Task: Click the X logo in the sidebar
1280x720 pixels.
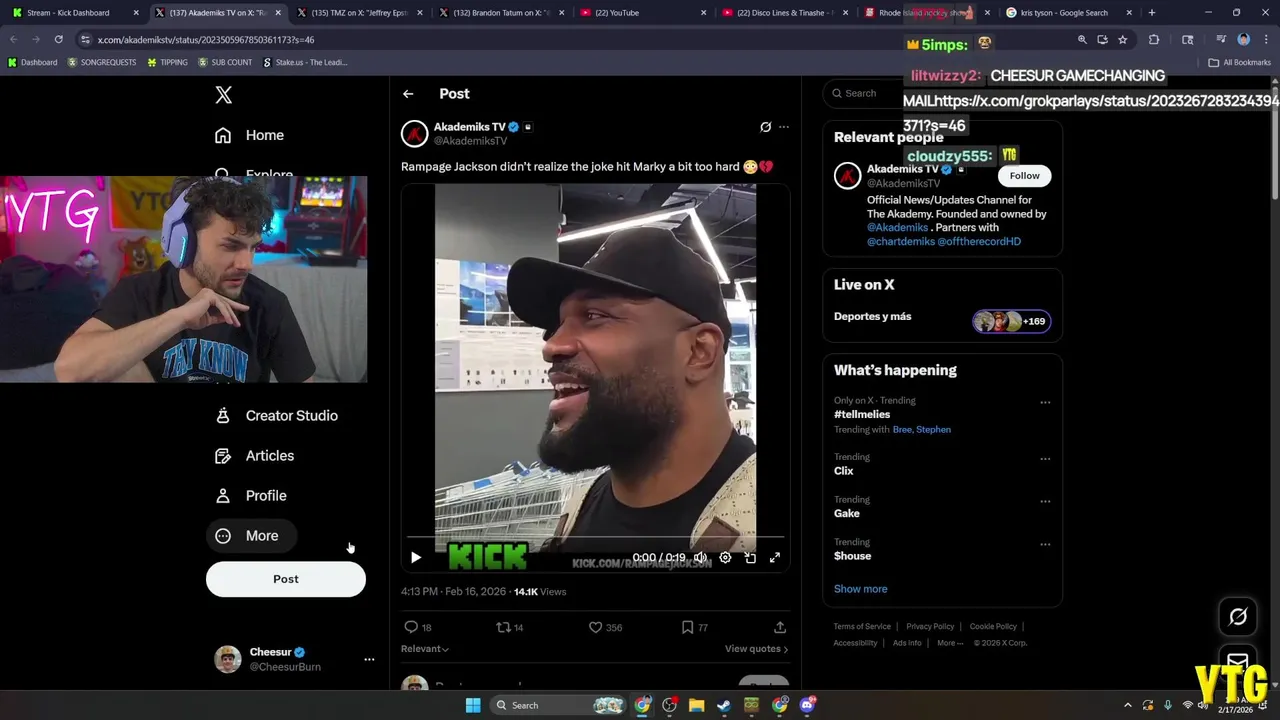Action: tap(224, 95)
